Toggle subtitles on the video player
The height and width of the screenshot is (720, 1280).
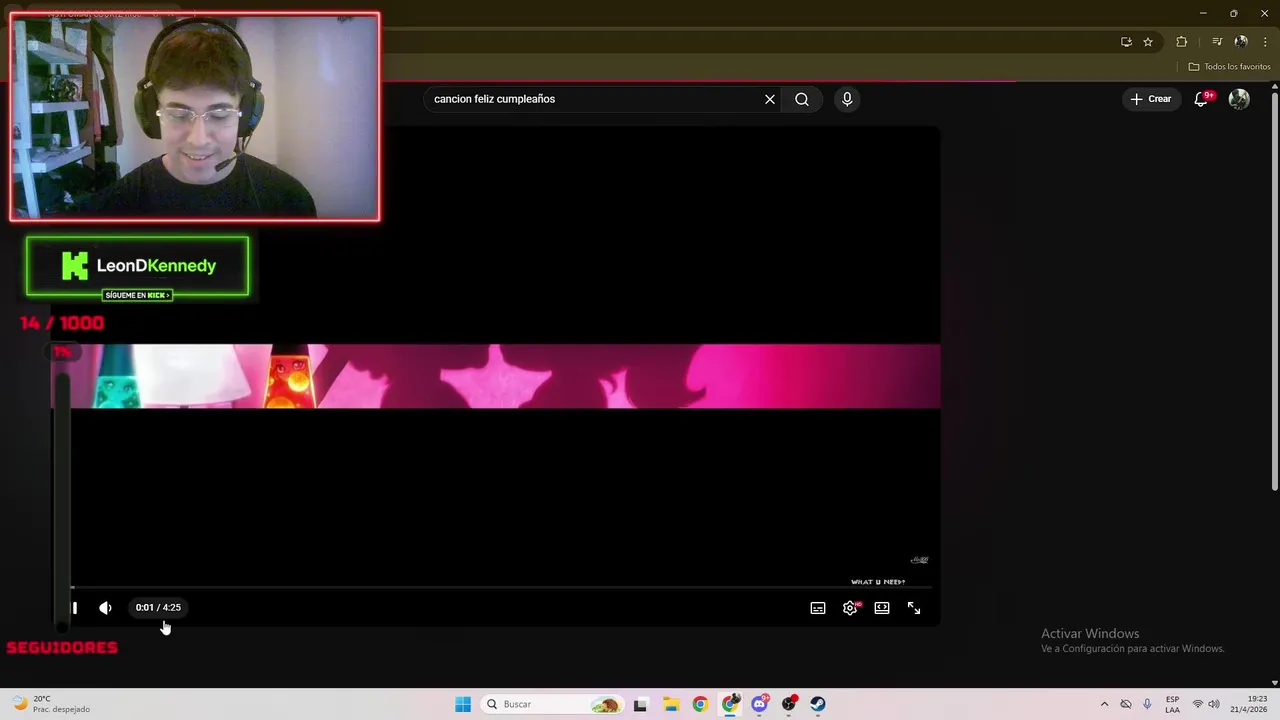(818, 608)
